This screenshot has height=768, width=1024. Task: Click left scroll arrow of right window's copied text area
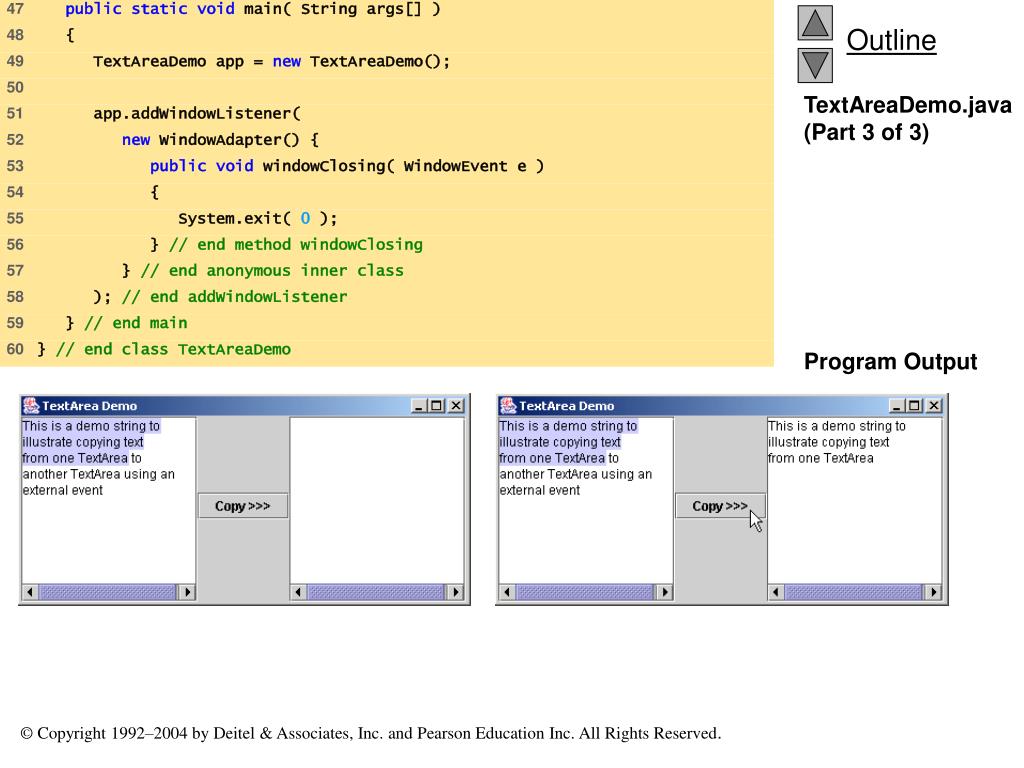point(776,592)
